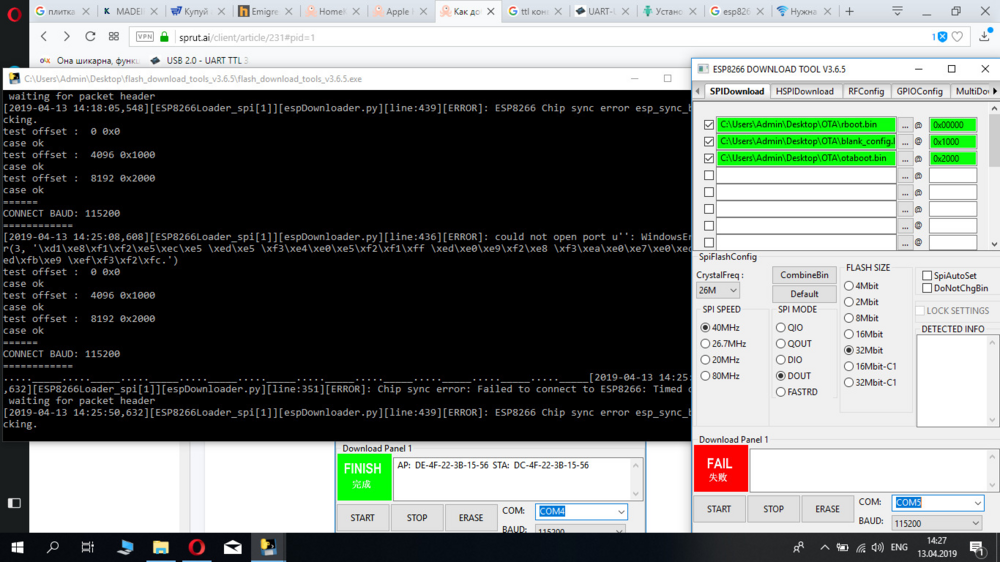Click the 0x00000 address field
1000x562 pixels.
coord(953,125)
